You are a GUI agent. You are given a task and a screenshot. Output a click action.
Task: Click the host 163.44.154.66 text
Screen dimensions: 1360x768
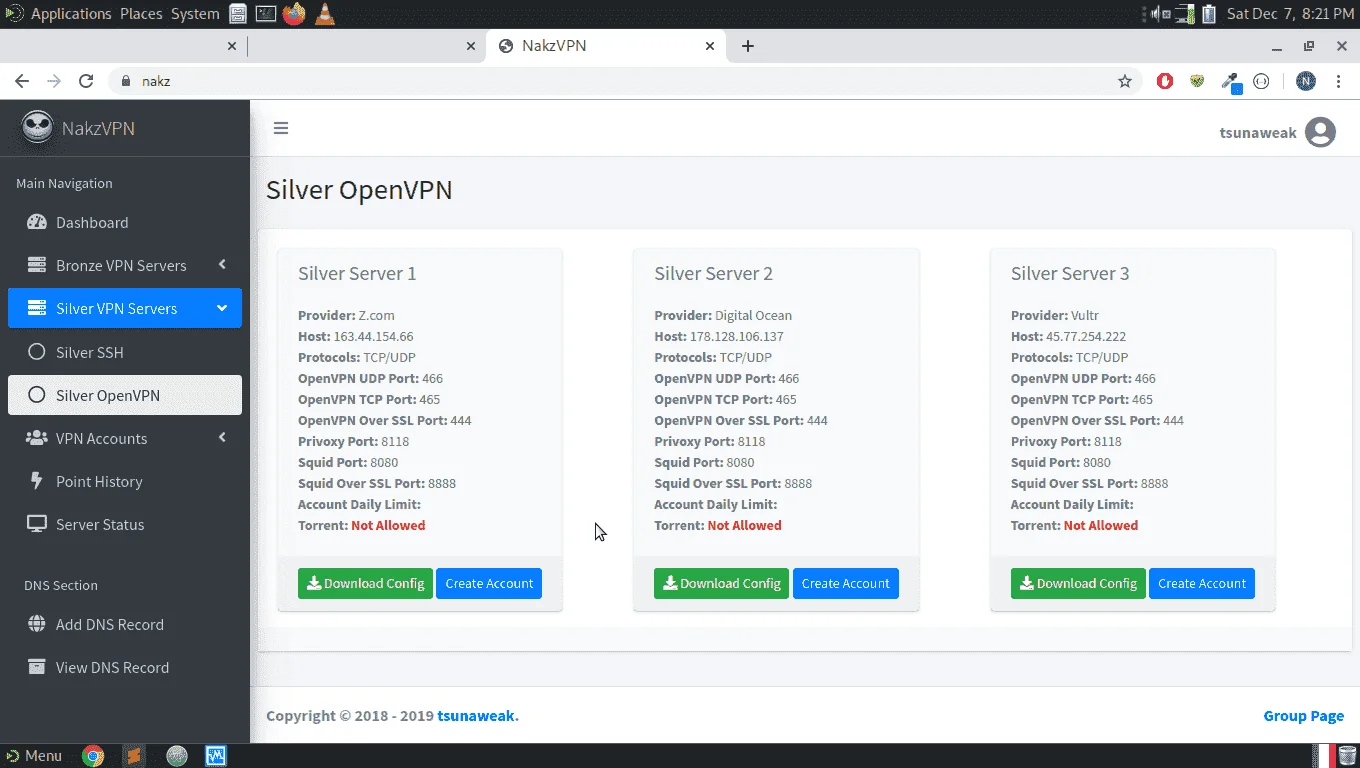(x=373, y=336)
